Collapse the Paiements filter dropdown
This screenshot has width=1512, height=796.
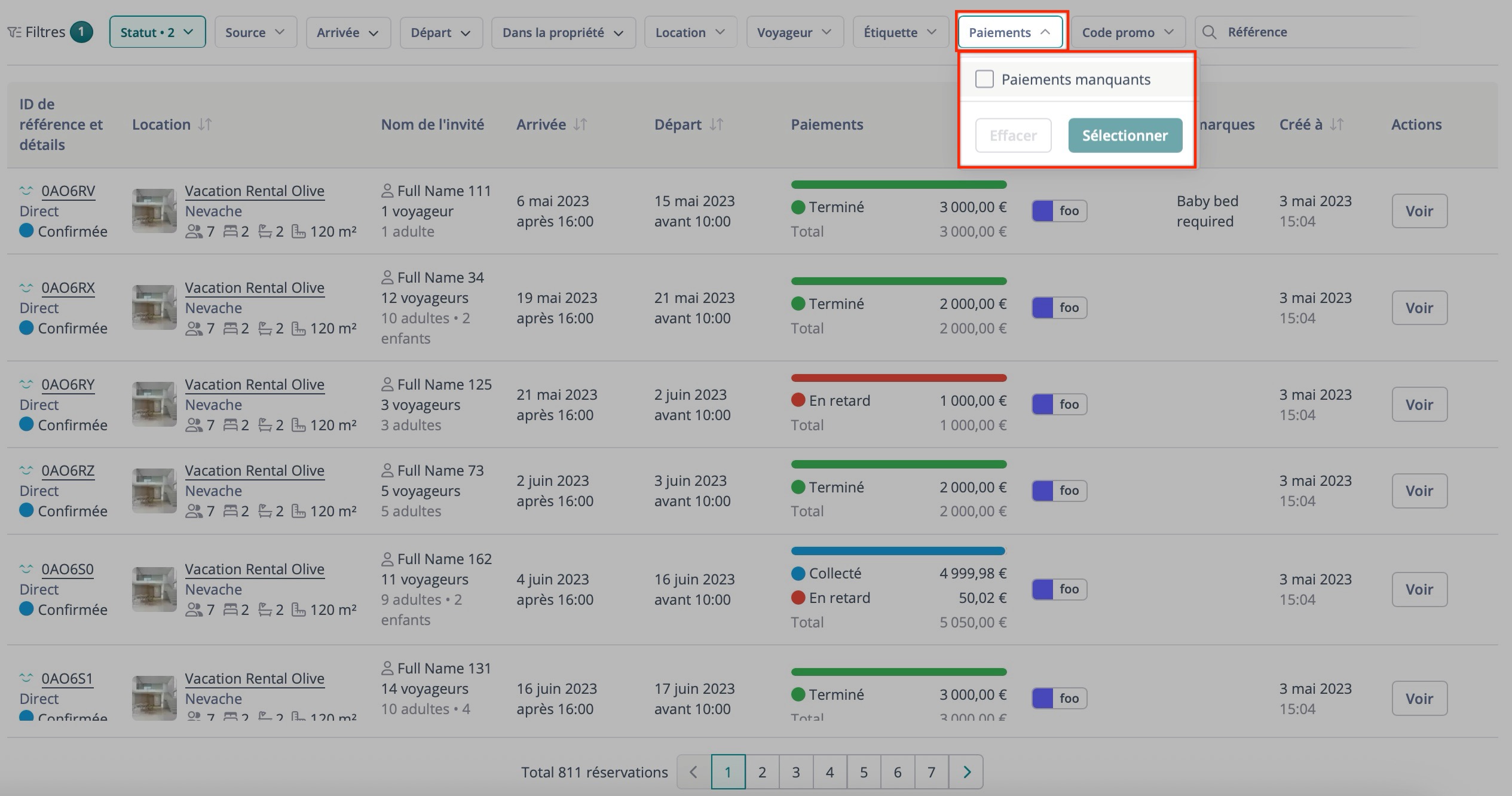[x=1011, y=32]
